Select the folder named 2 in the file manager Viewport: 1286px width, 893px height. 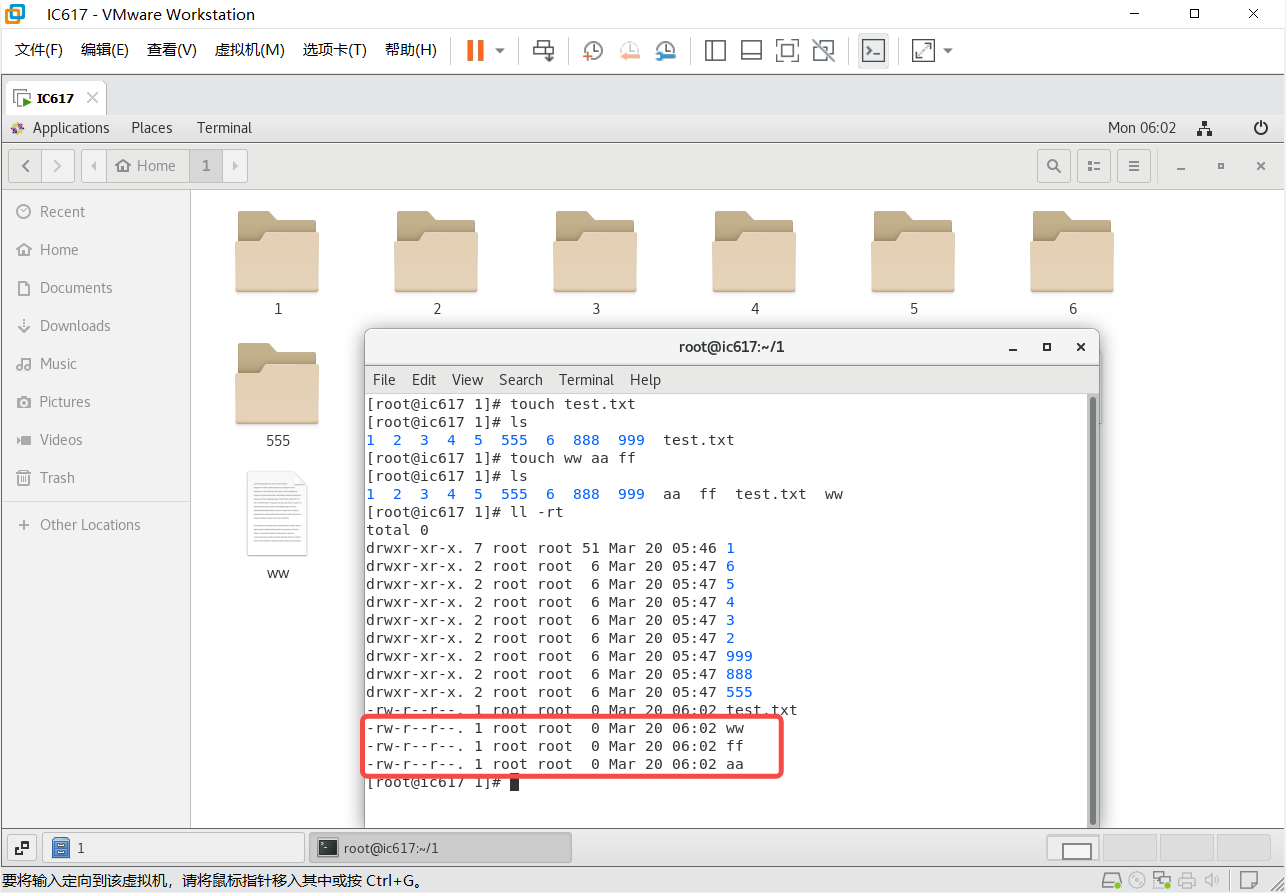436,252
